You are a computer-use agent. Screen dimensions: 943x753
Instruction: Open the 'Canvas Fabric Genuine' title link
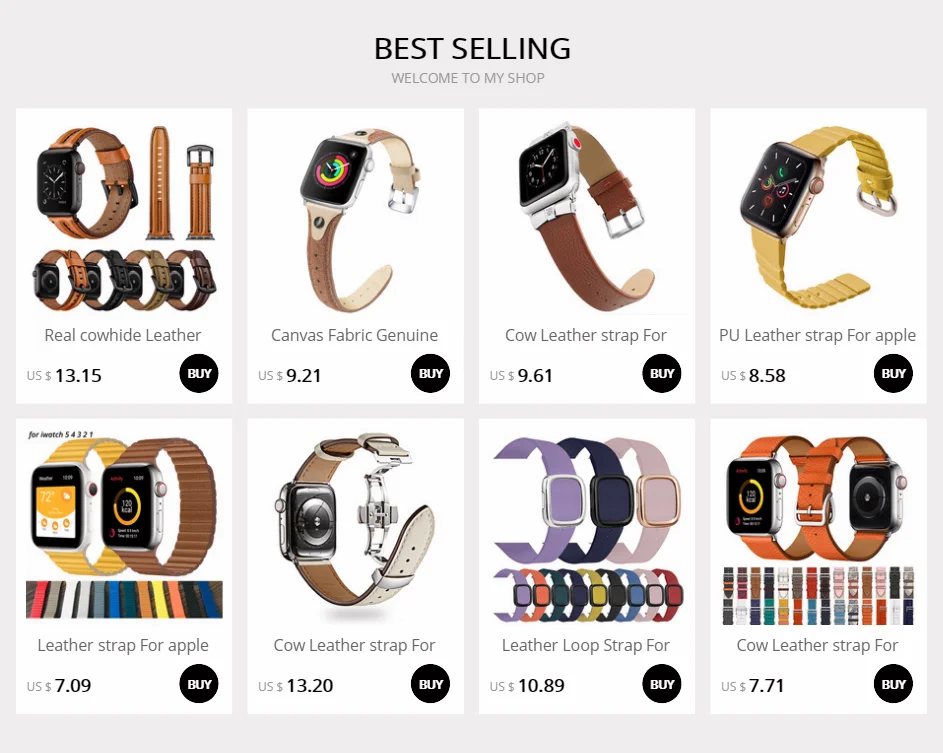354,335
